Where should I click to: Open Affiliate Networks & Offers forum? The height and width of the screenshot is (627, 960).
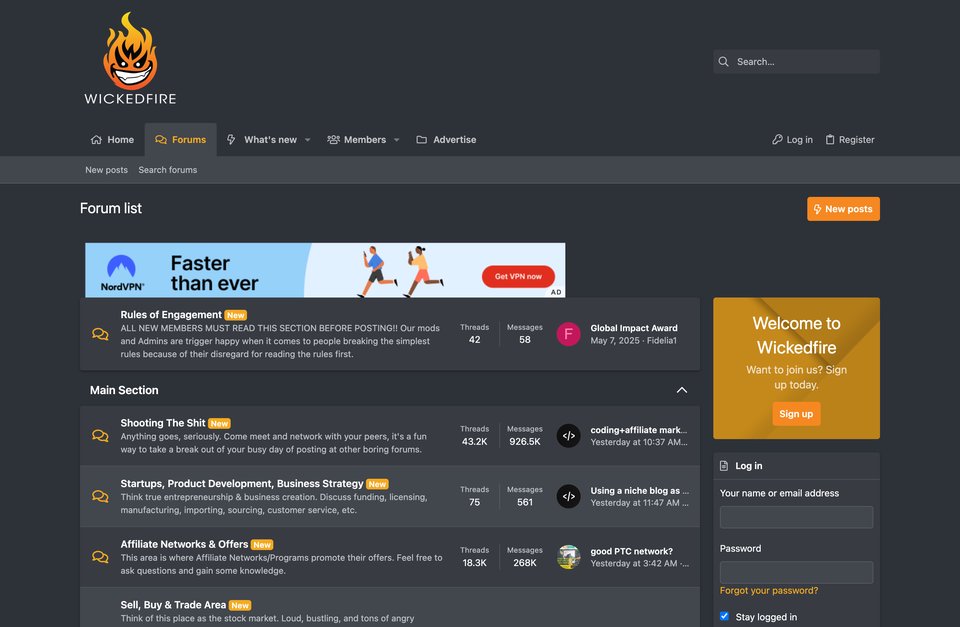click(x=184, y=544)
